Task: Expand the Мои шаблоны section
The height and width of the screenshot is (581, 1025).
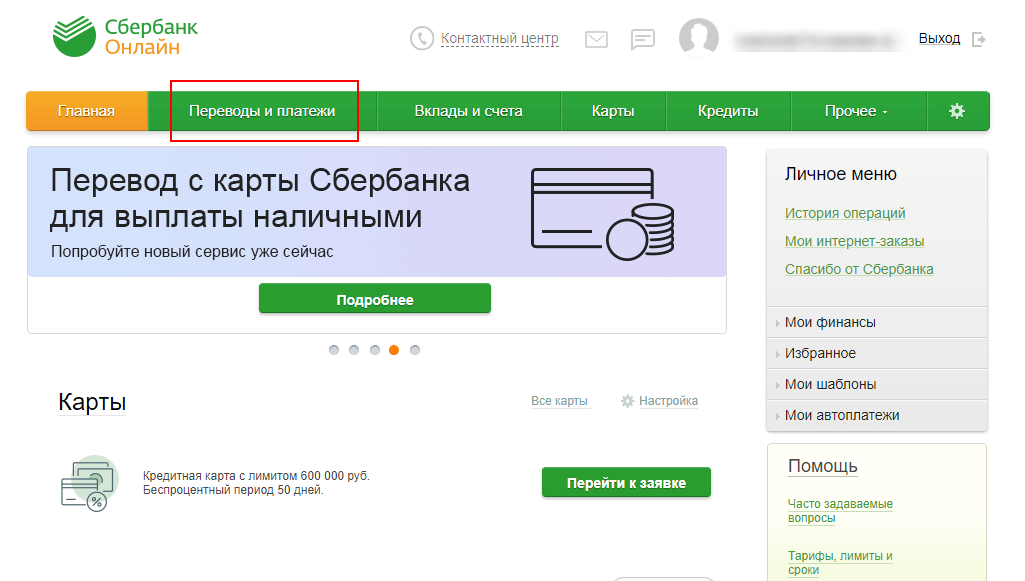Action: 830,384
